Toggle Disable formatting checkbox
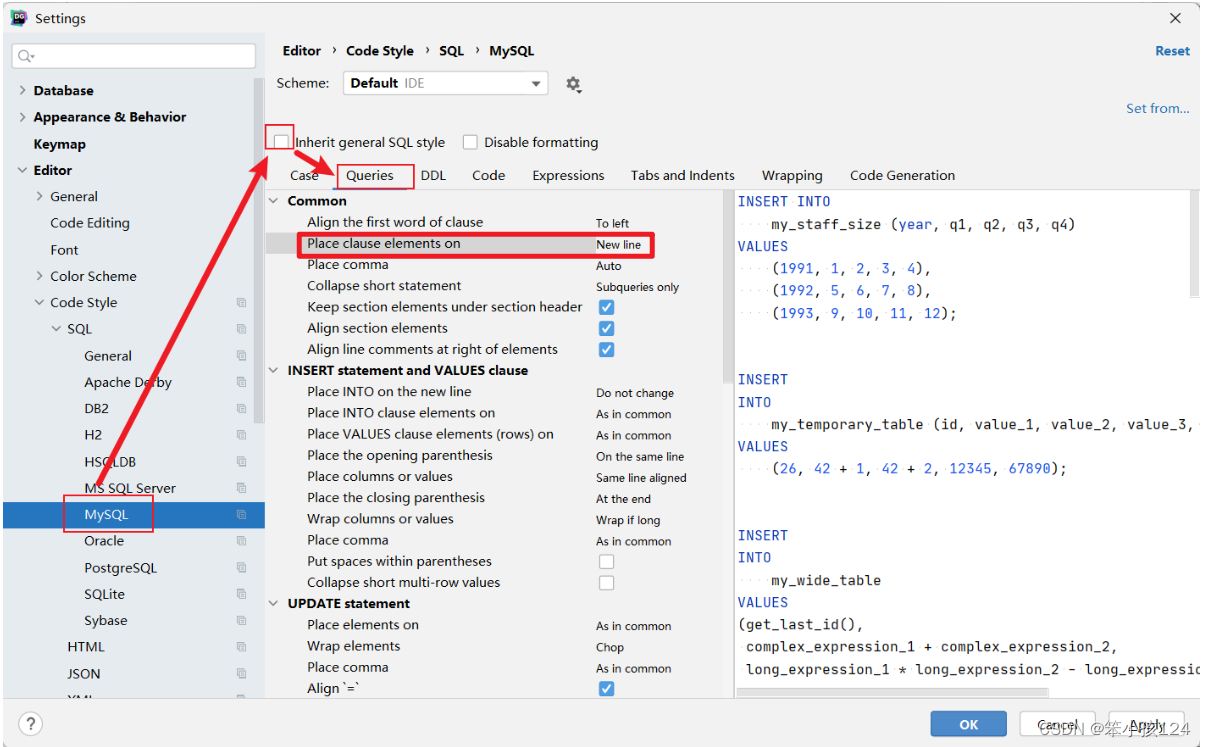This screenshot has height=747, width=1206. [x=470, y=142]
